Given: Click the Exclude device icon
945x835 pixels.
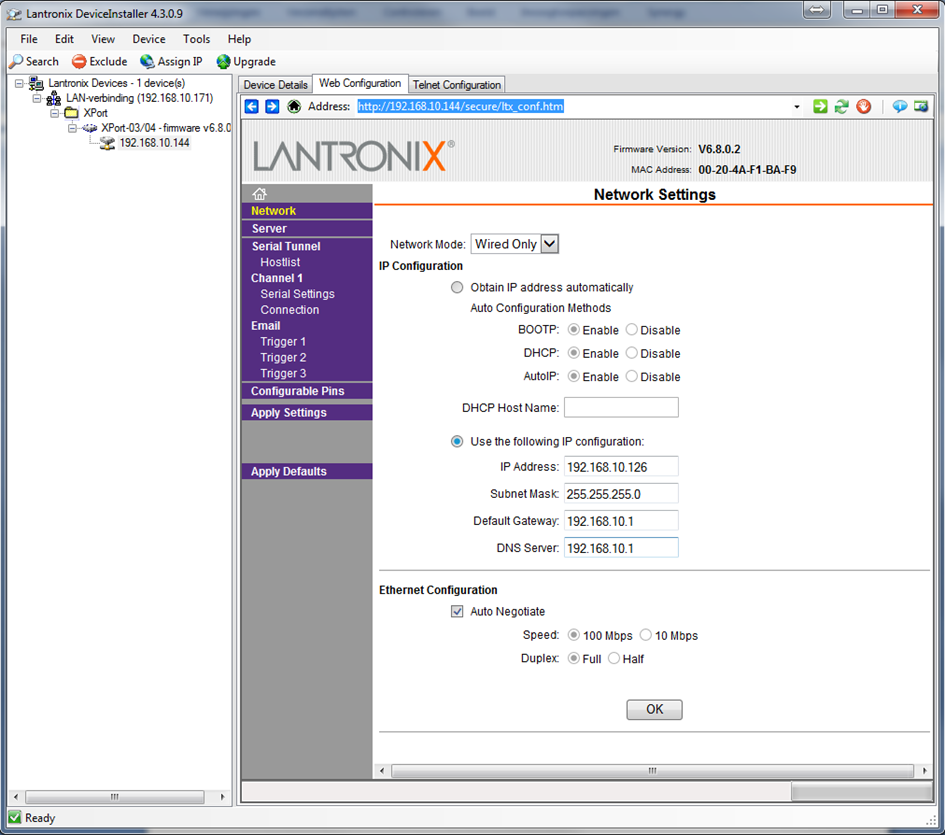Looking at the screenshot, I should (79, 62).
